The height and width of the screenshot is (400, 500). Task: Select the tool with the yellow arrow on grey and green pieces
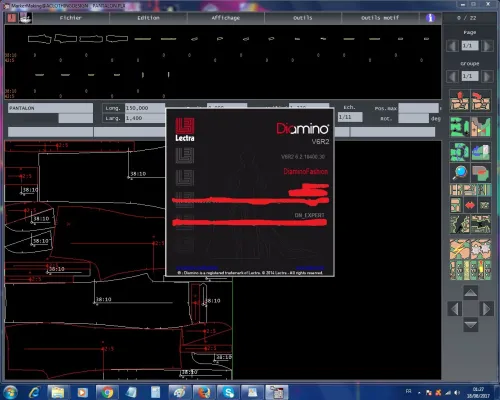(481, 127)
